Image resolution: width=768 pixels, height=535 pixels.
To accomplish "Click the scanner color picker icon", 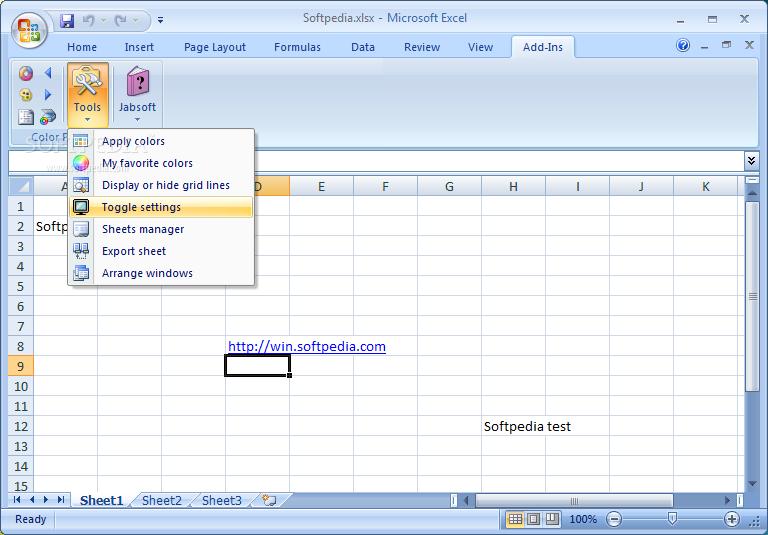I will [x=48, y=117].
